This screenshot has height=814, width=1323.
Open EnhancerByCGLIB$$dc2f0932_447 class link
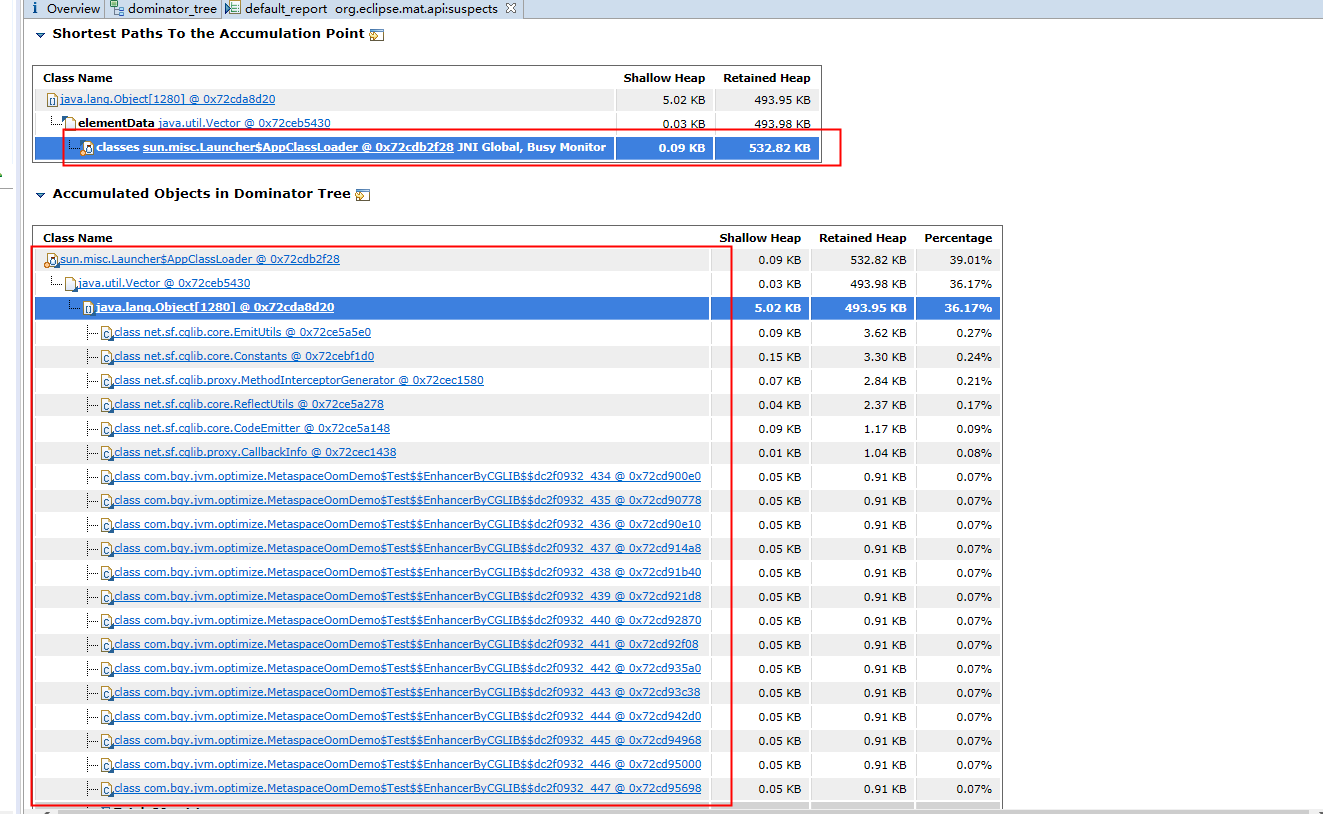point(408,788)
